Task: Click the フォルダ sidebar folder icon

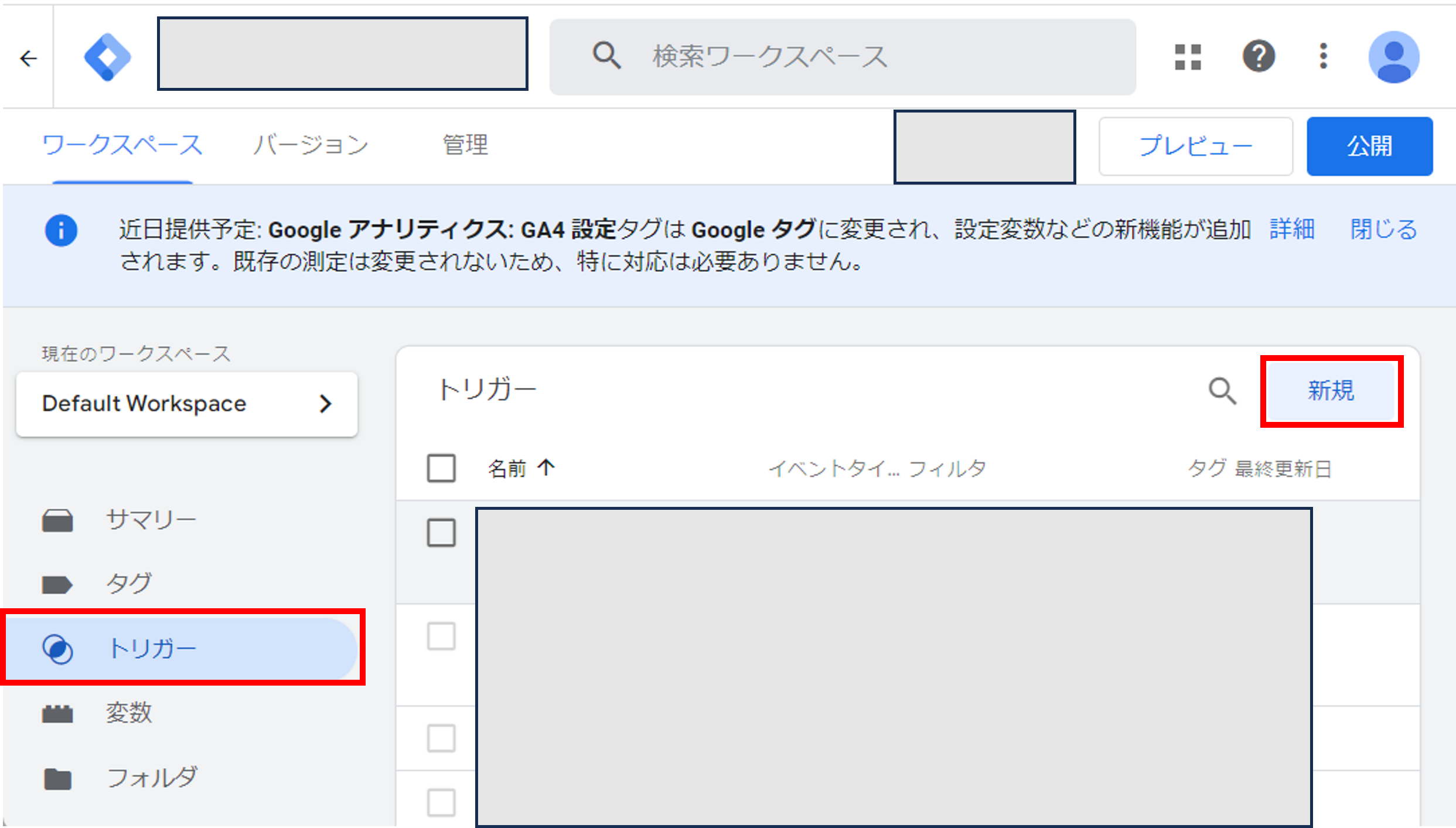Action: click(57, 779)
